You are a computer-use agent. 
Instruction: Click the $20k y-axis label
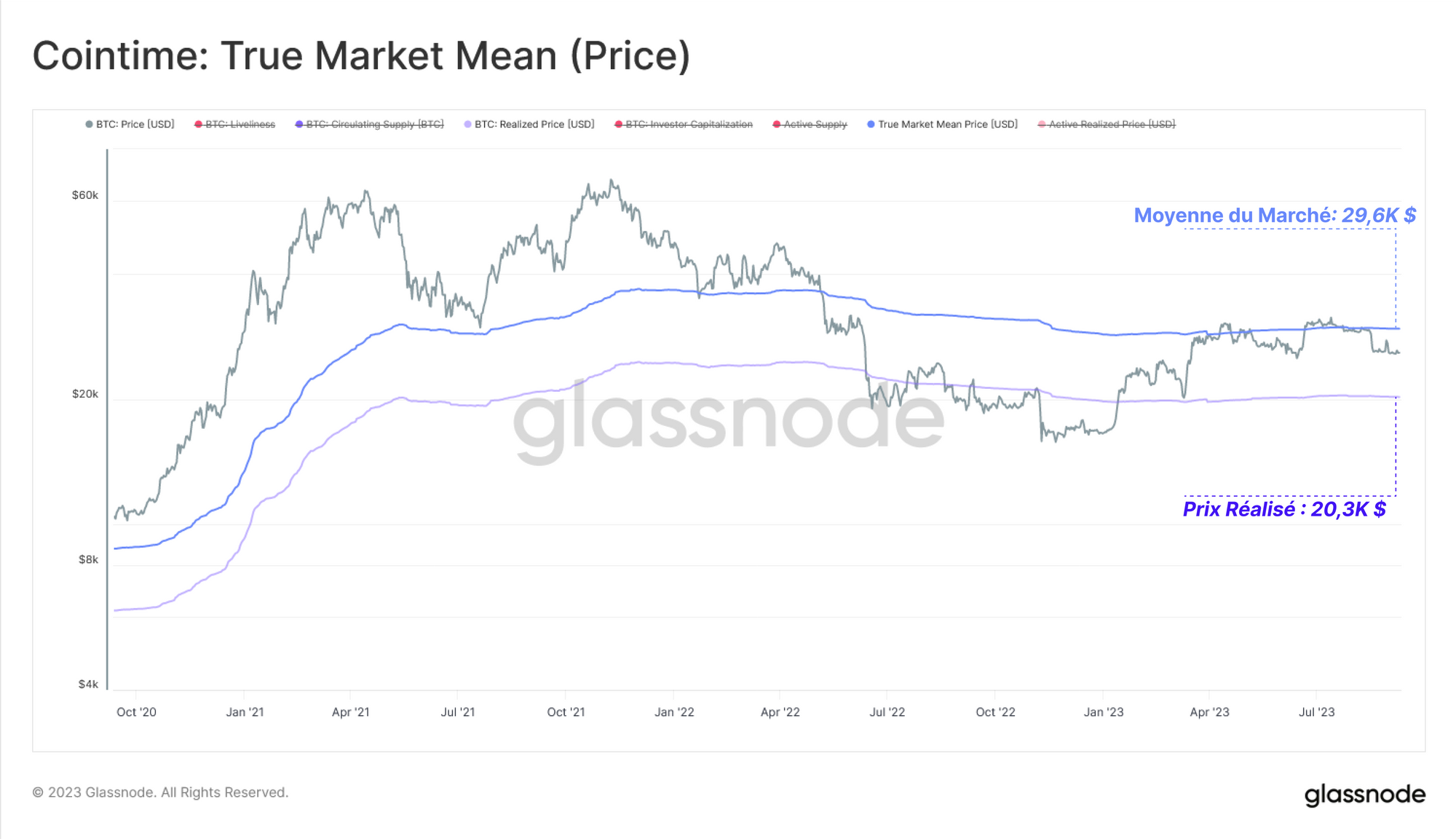85,394
